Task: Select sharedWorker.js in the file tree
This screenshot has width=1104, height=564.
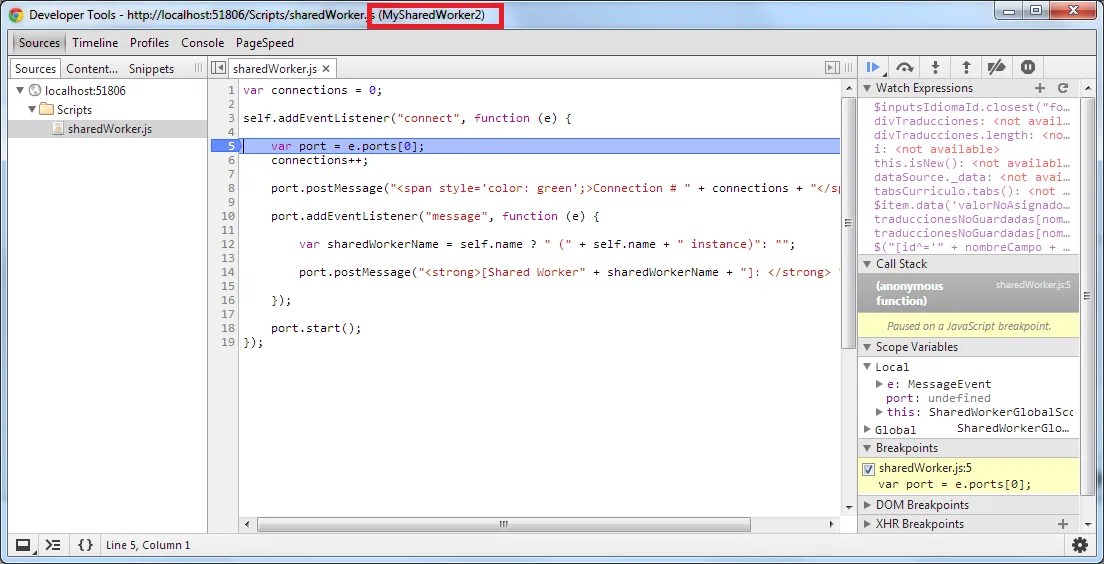Action: (x=108, y=129)
